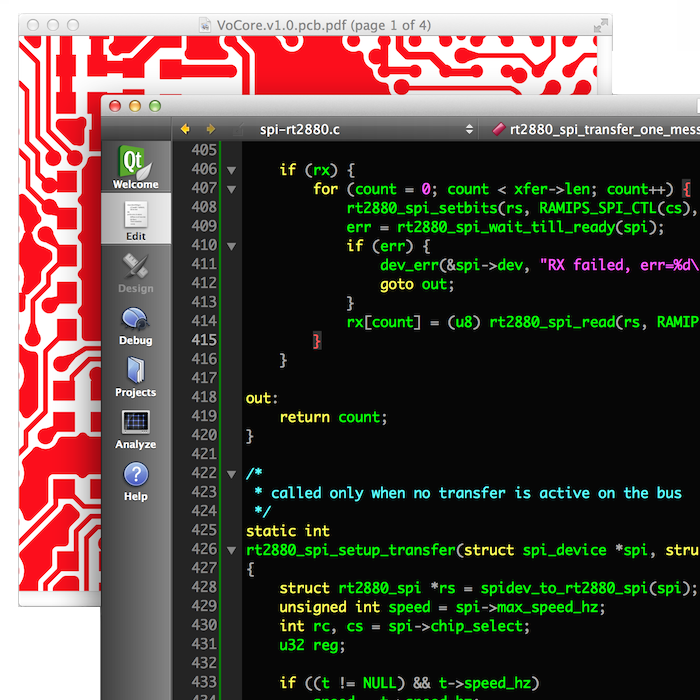Image resolution: width=700 pixels, height=700 pixels.
Task: Switch to Debug mode
Action: coord(135,324)
